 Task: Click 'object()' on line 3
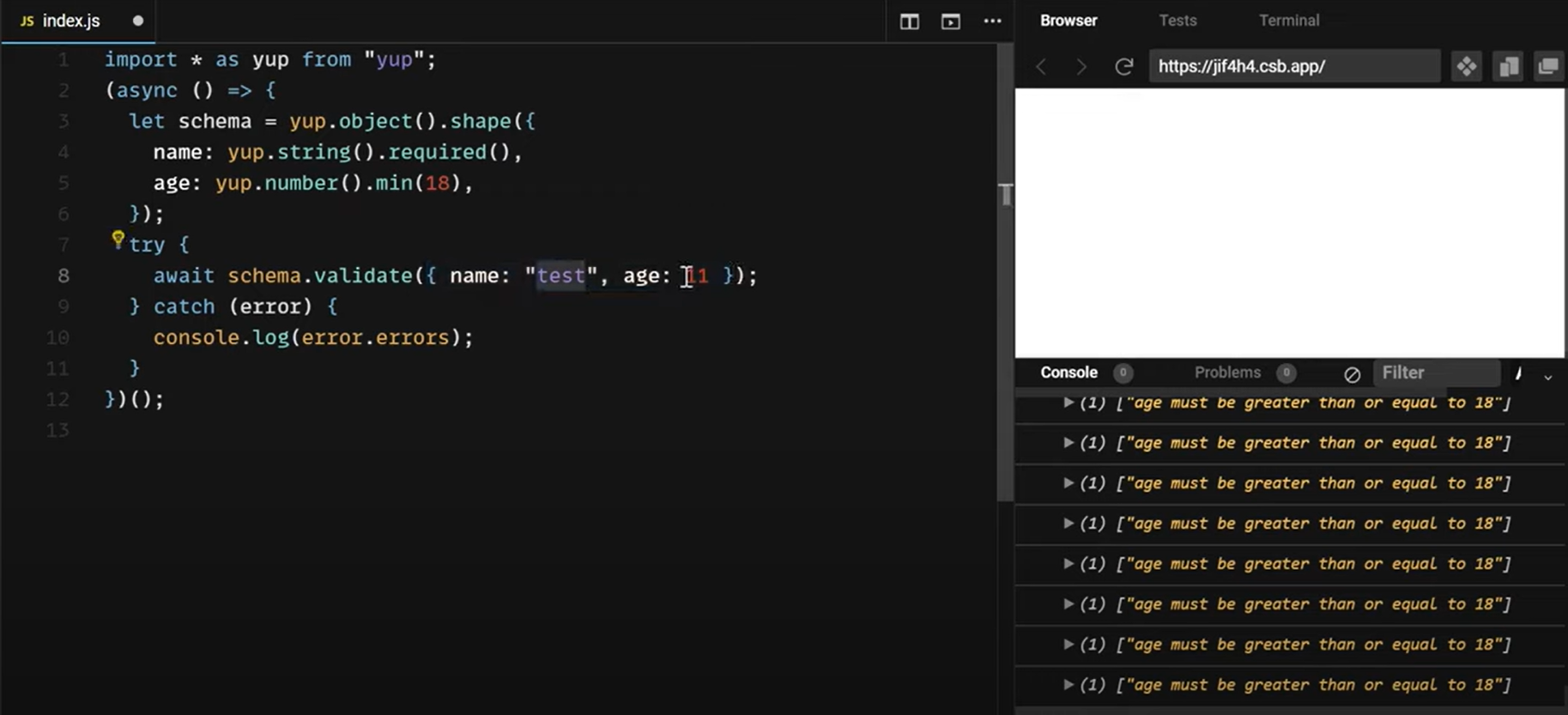click(x=387, y=121)
